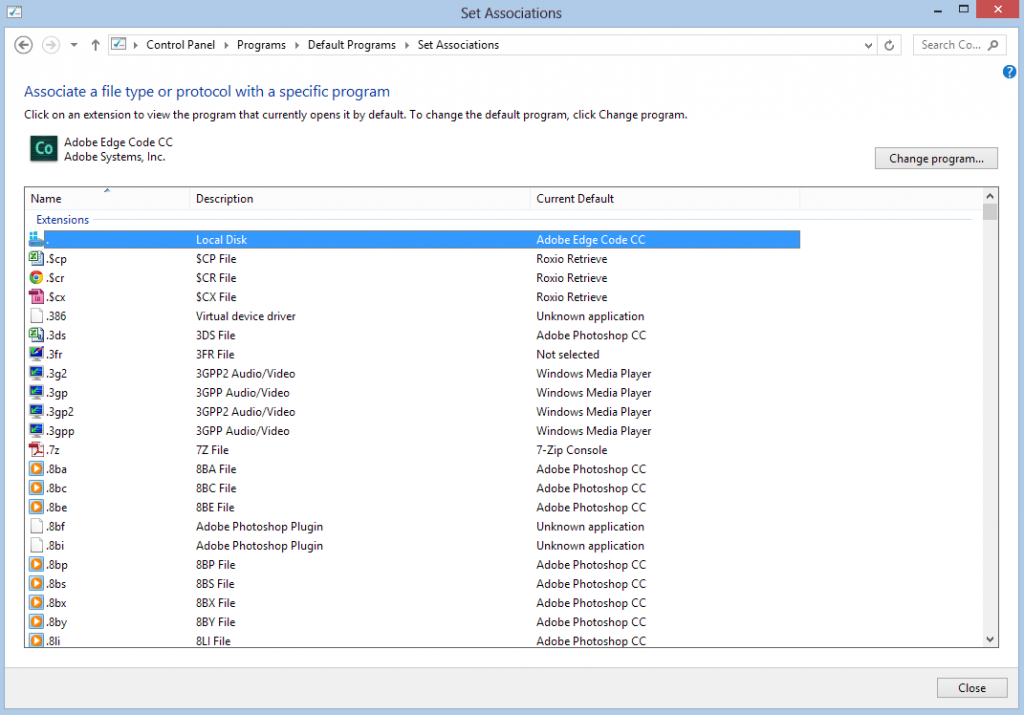The width and height of the screenshot is (1024, 715).
Task: Open the address bar history dropdown
Action: pyautogui.click(x=868, y=45)
